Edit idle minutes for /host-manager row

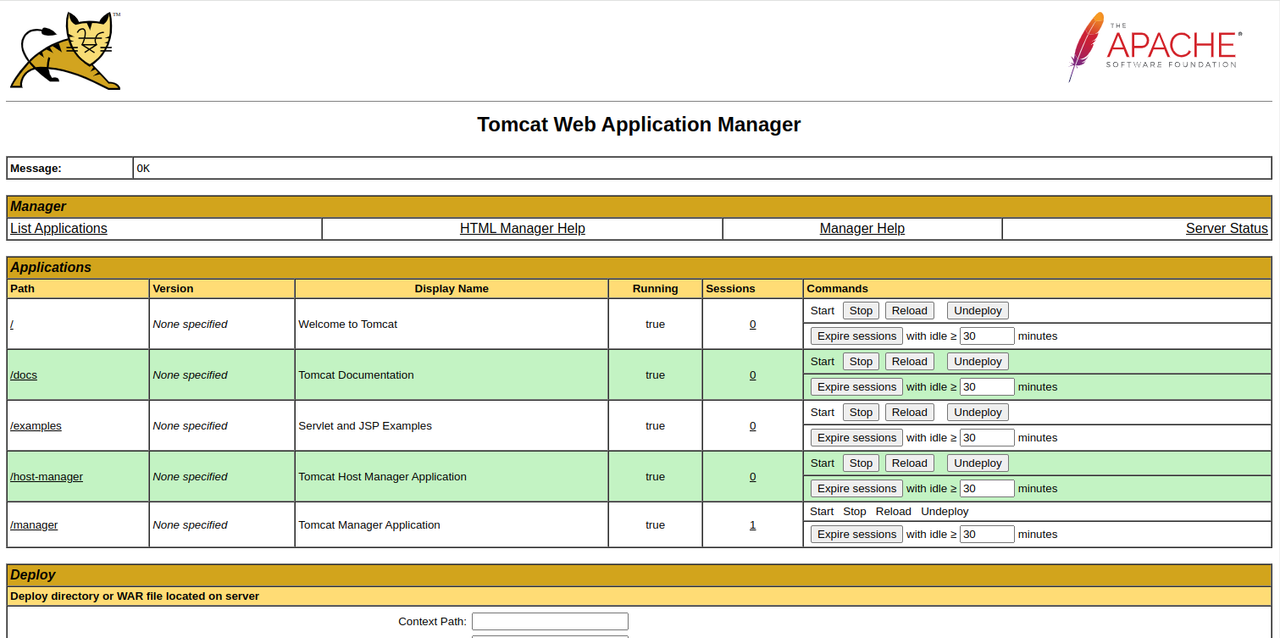coord(987,489)
